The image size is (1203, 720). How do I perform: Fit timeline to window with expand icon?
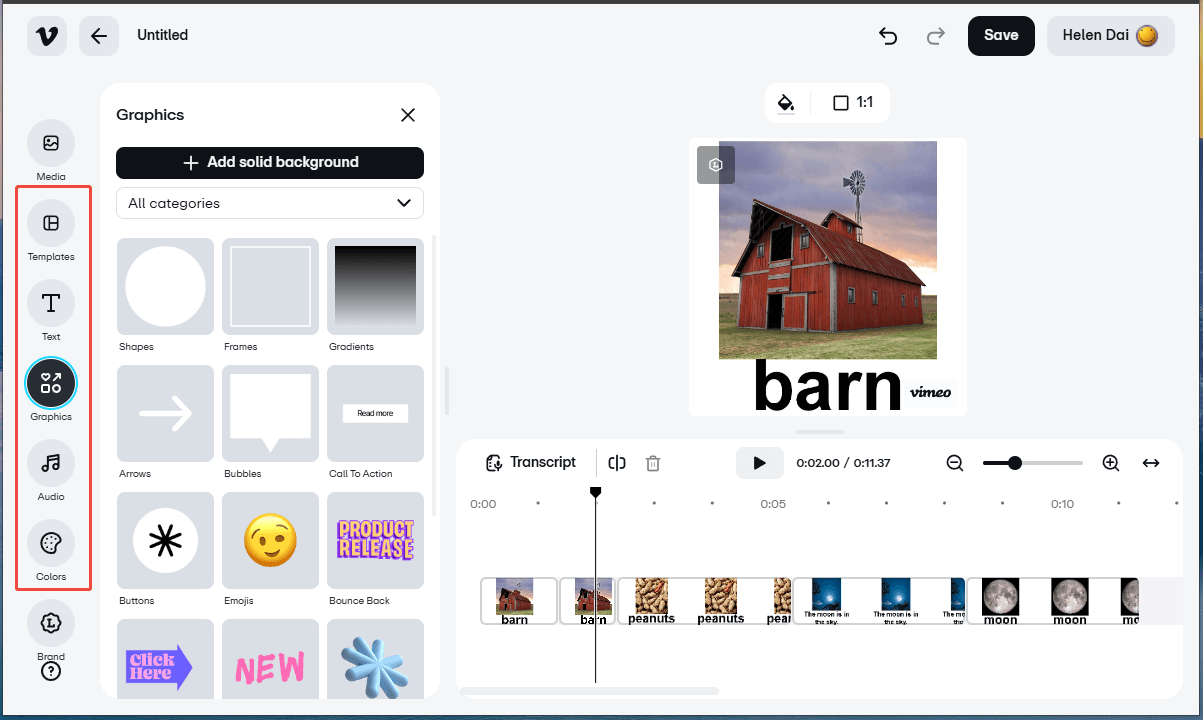pos(1150,462)
